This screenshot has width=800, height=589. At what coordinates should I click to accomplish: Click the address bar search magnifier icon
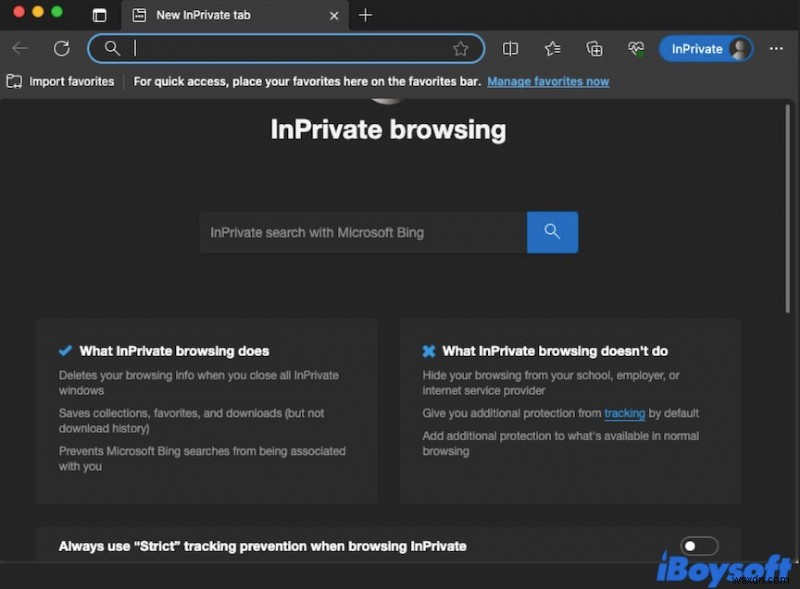pyautogui.click(x=112, y=48)
